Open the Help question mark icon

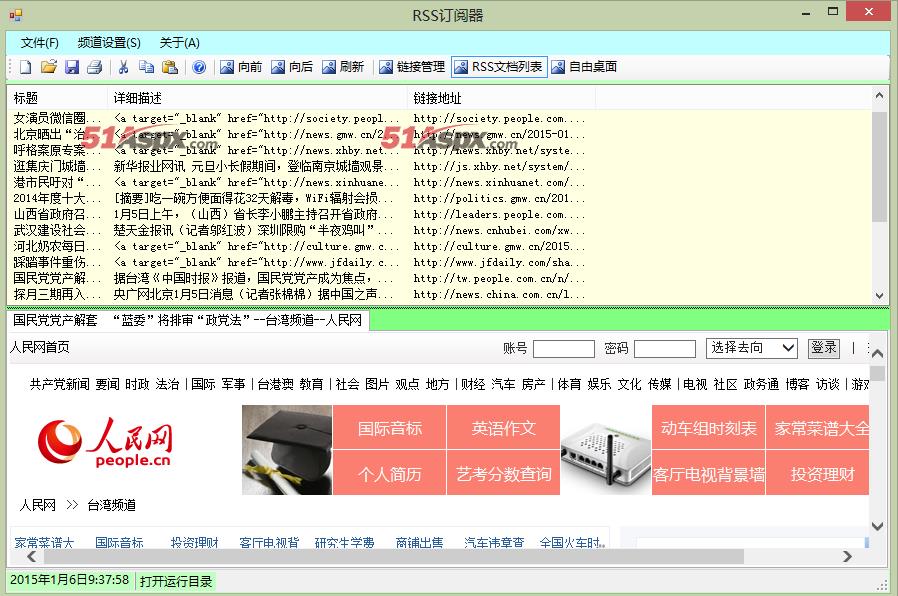199,67
